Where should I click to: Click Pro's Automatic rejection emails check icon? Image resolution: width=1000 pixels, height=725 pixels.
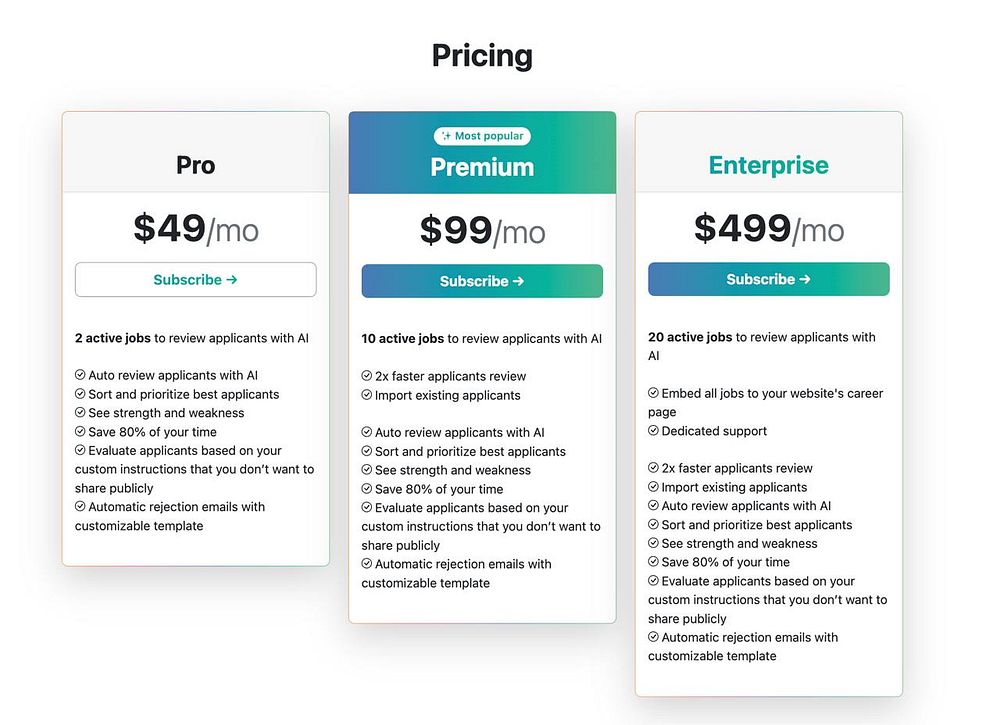click(80, 507)
